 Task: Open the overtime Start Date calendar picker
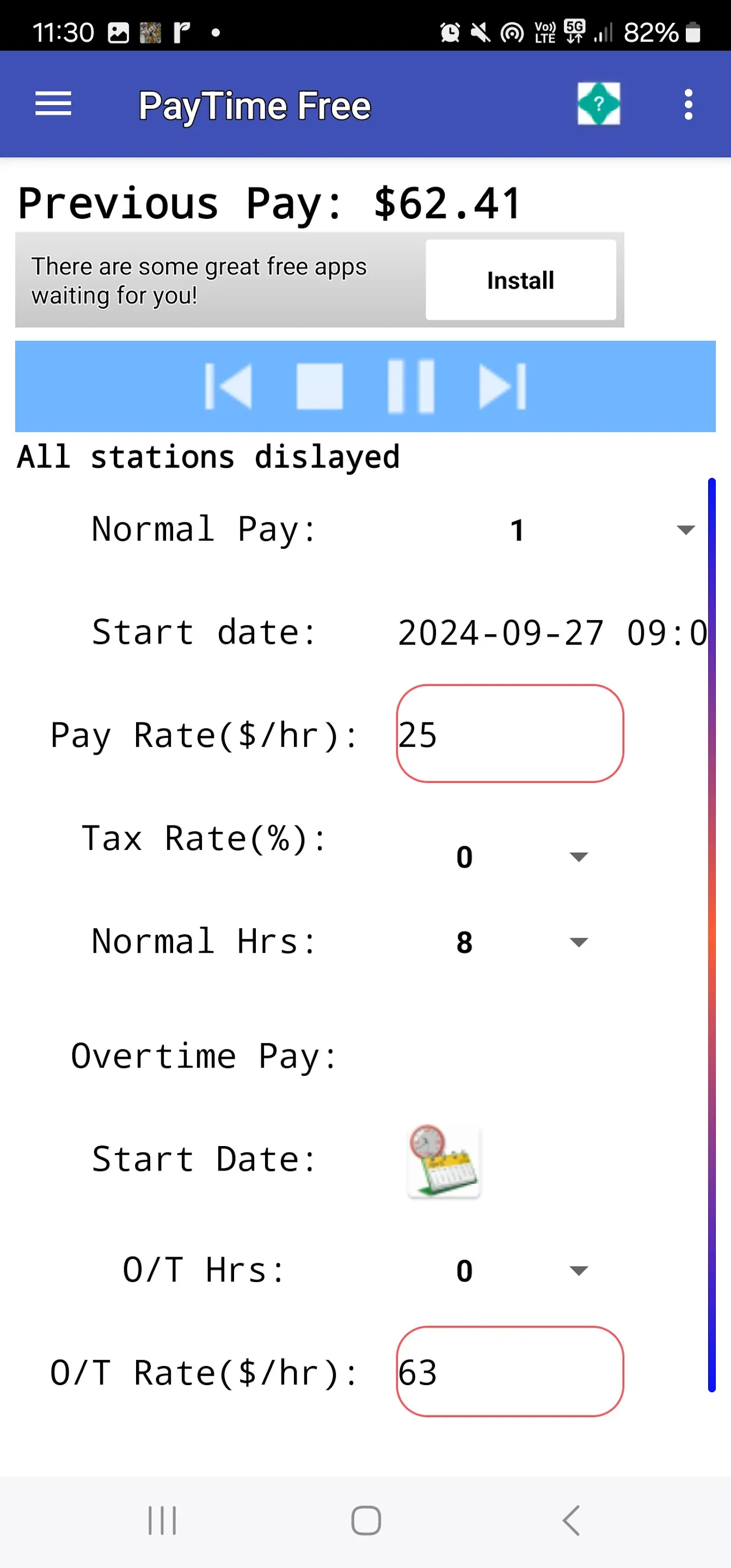[444, 1161]
